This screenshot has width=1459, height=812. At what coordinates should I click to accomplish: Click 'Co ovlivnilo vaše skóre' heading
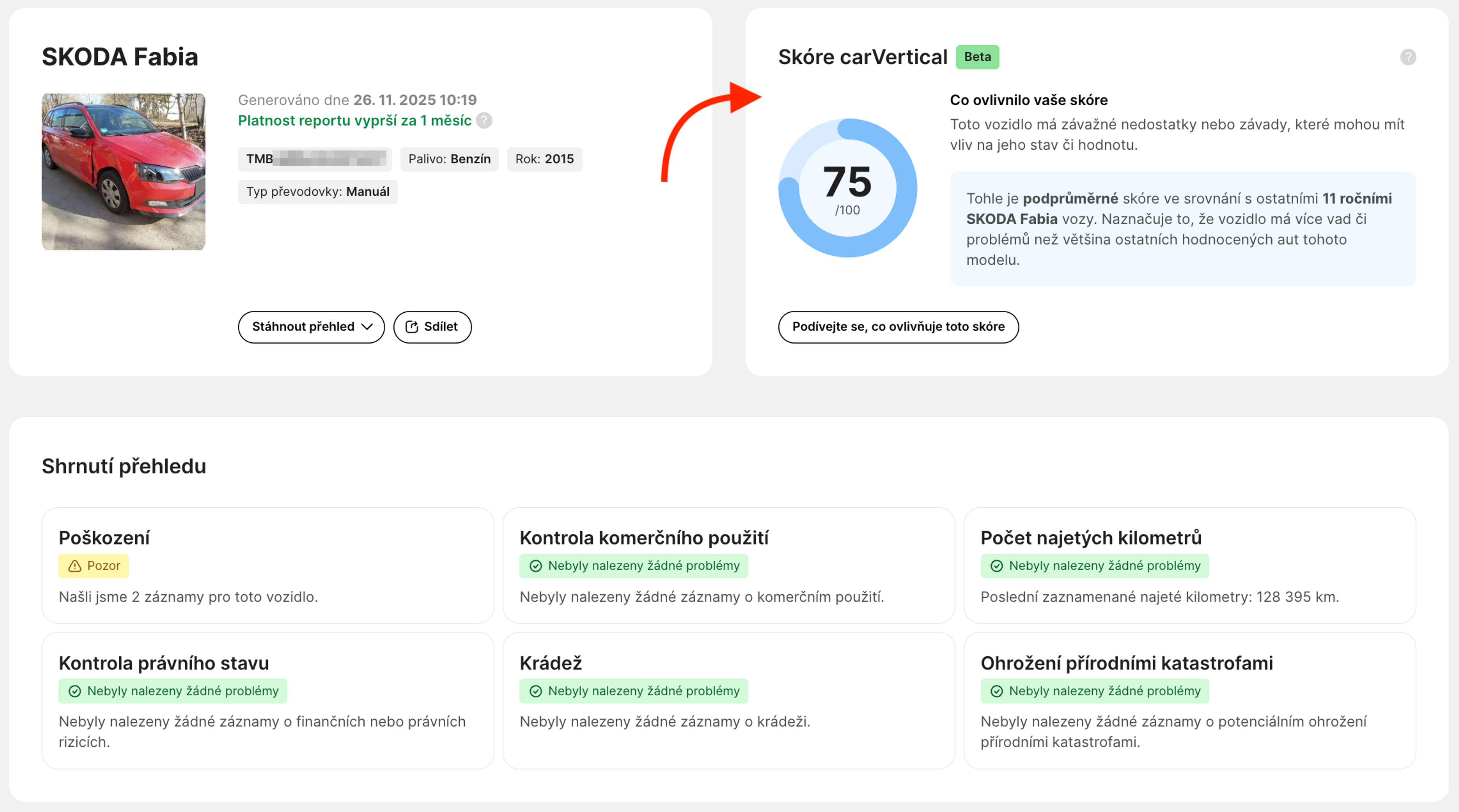click(x=1029, y=100)
